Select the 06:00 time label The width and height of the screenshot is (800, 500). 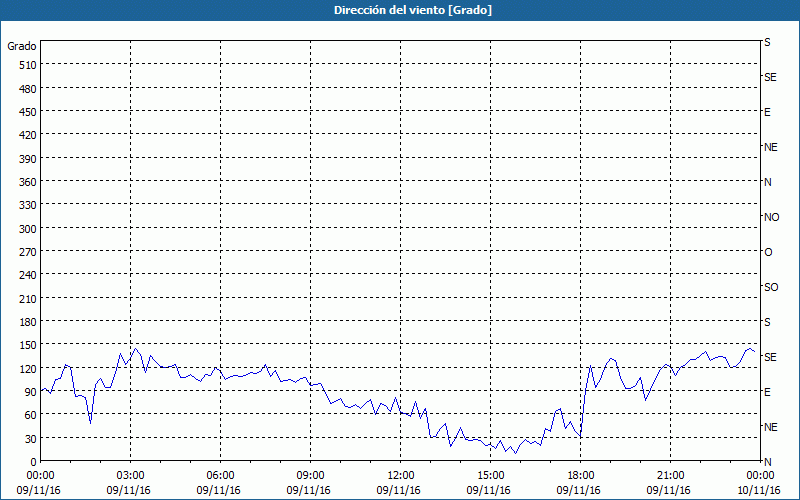point(220,476)
